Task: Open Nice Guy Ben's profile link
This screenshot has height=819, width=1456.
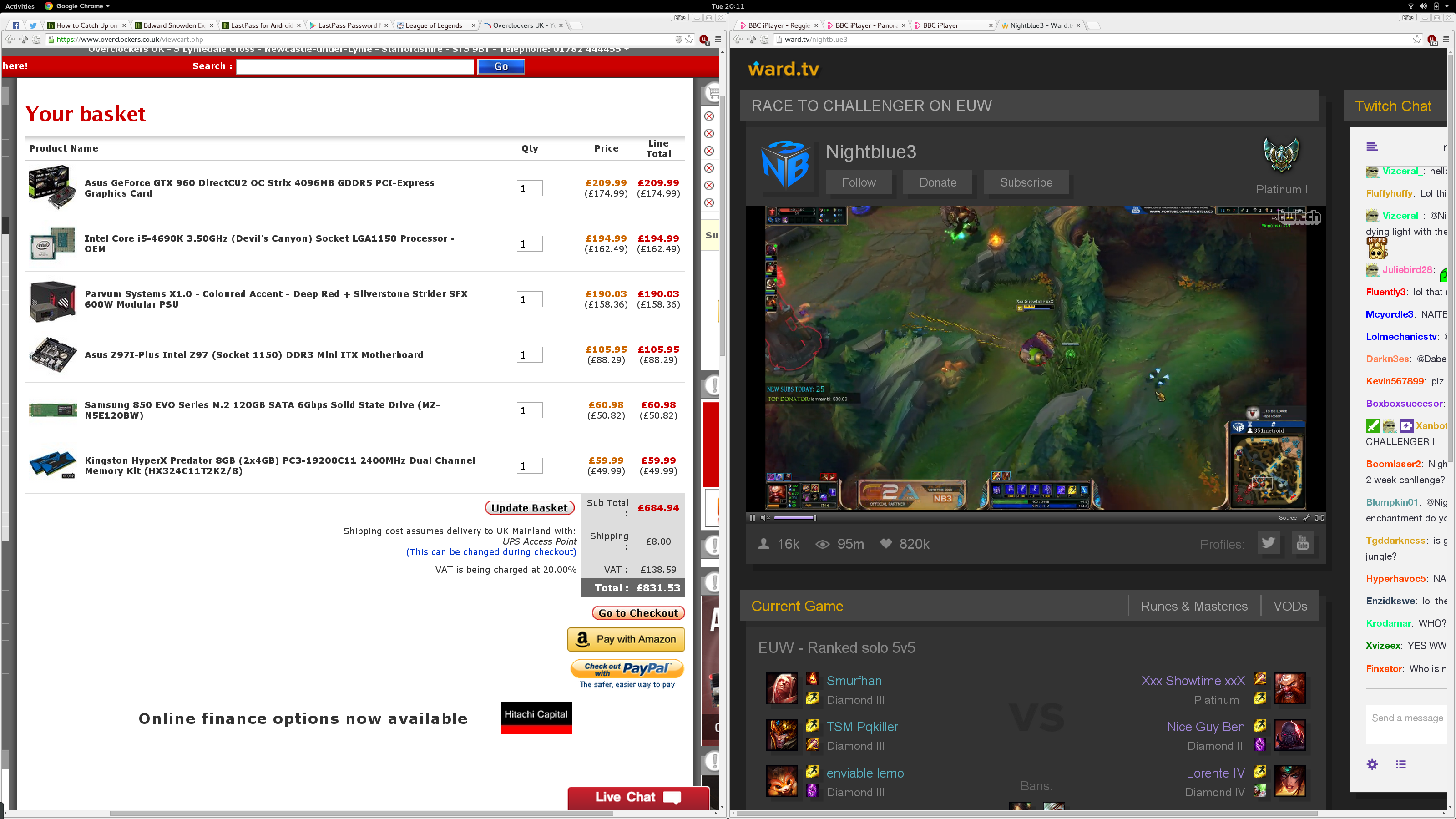Action: click(1206, 727)
